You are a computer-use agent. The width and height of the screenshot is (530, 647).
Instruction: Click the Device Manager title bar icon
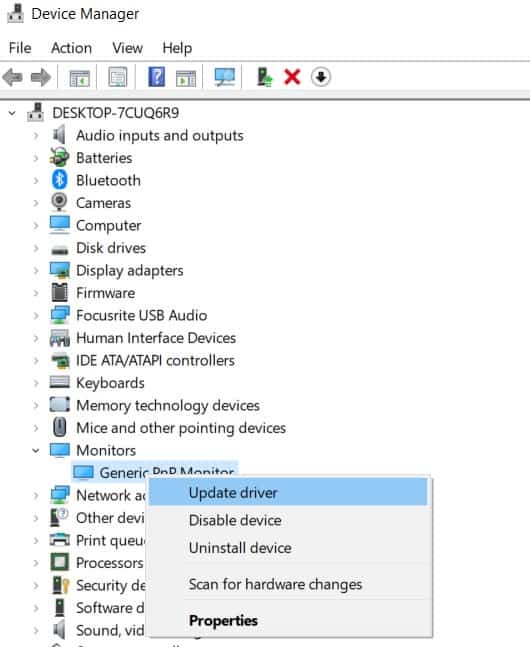click(x=15, y=14)
